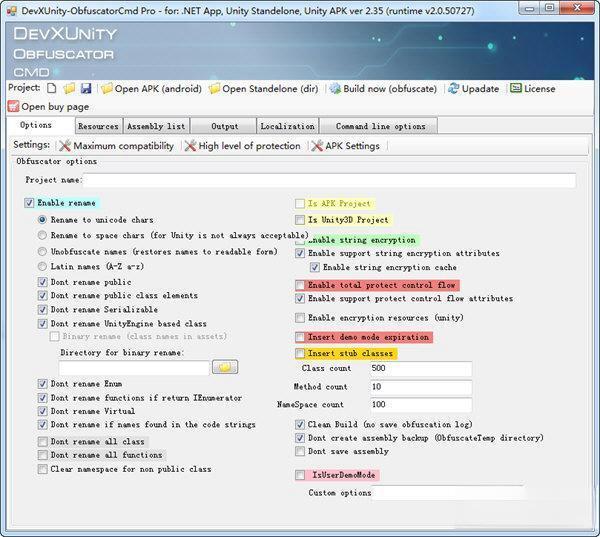The width and height of the screenshot is (600, 537).
Task: Toggle Dont rename Virtual checkbox
Action: [x=42, y=411]
